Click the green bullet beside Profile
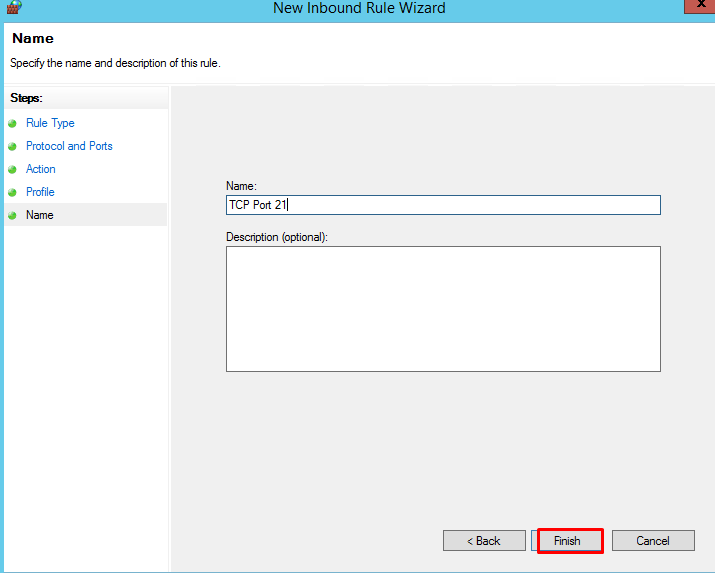Image resolution: width=715 pixels, height=573 pixels. [12, 193]
